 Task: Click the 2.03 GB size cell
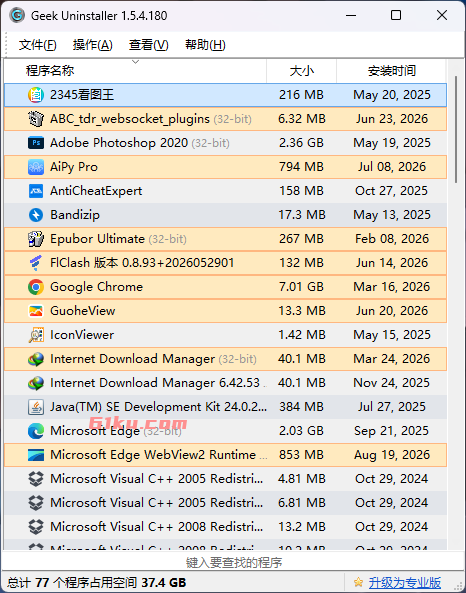[301, 431]
